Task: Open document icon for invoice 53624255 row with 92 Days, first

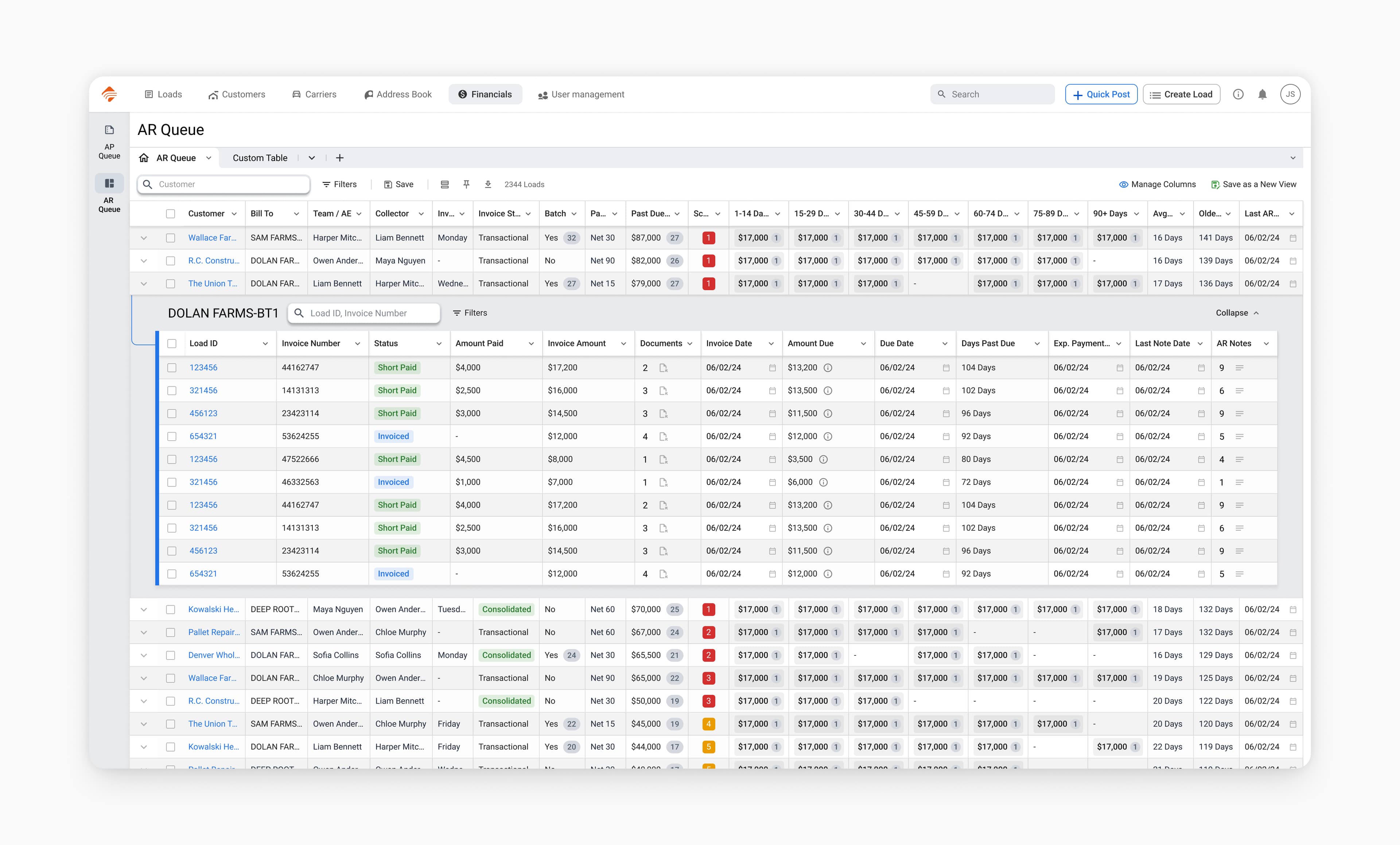Action: point(663,436)
